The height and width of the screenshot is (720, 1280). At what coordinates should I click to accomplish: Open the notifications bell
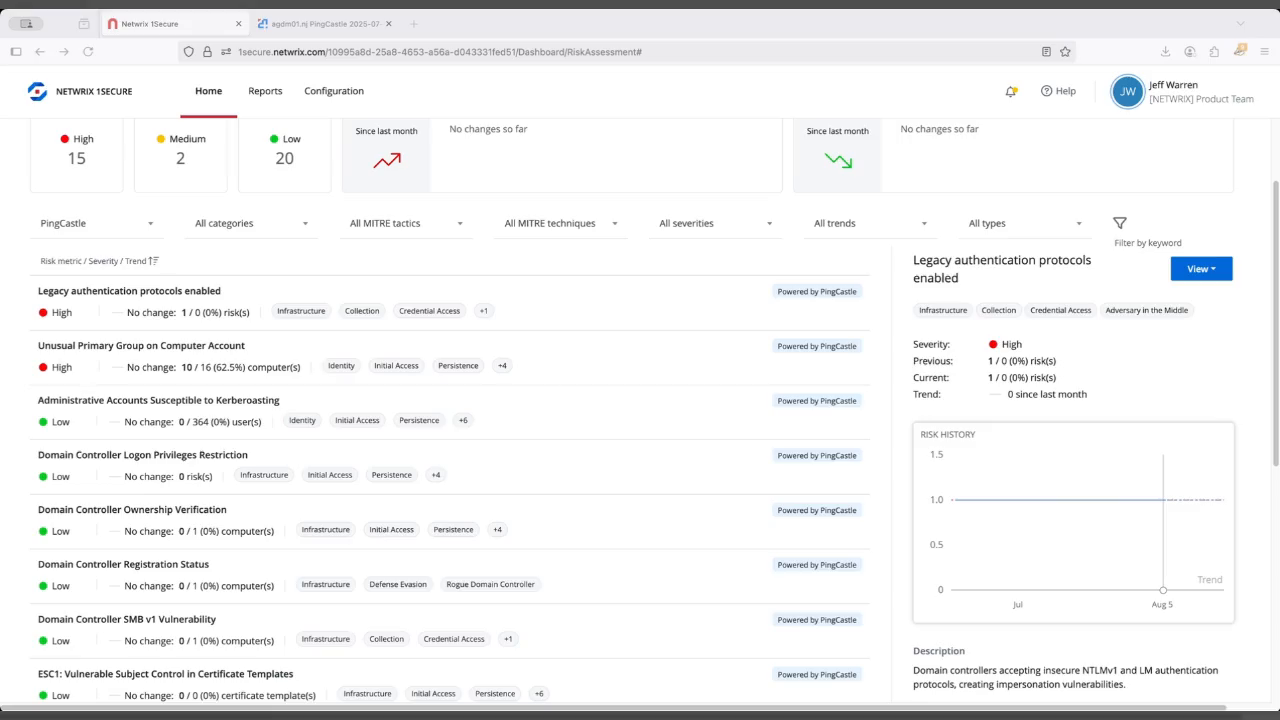1011,91
